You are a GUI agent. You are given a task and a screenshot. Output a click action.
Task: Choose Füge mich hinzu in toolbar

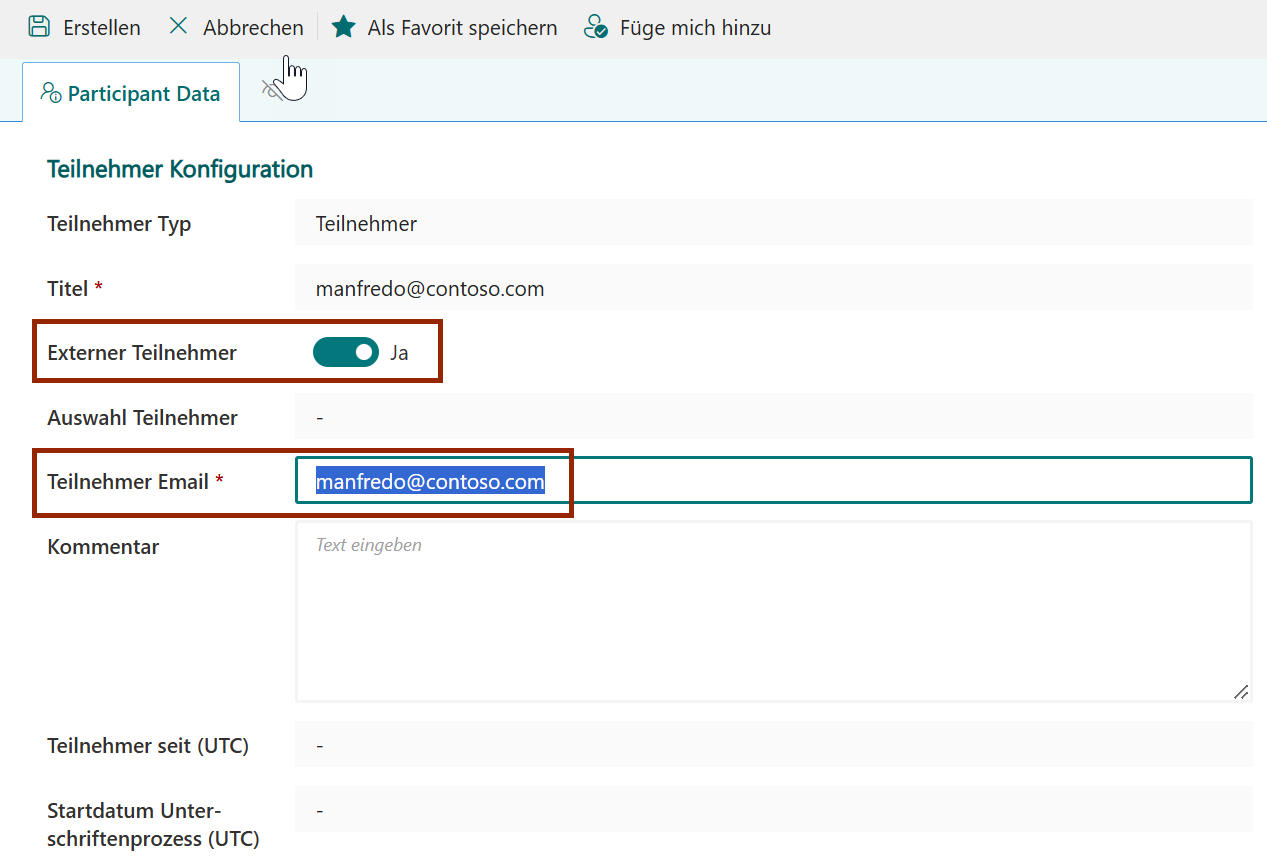(695, 28)
